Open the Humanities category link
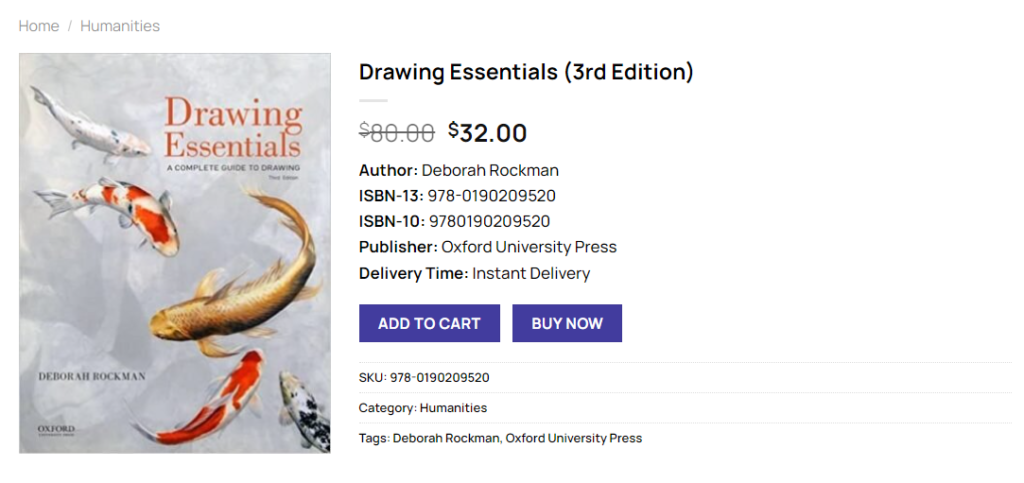This screenshot has width=1024, height=483. pos(453,408)
